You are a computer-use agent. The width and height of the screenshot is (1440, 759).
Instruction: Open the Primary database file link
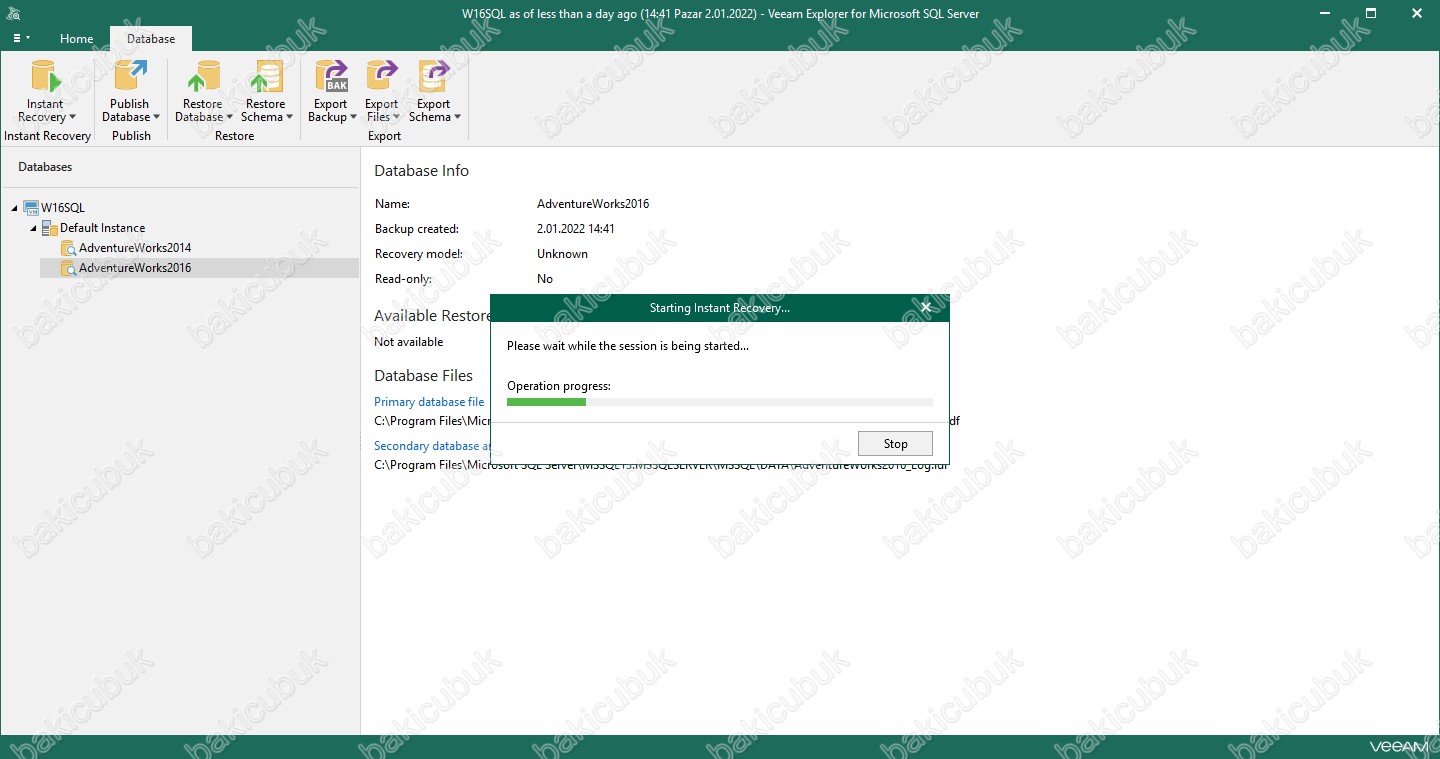click(429, 402)
